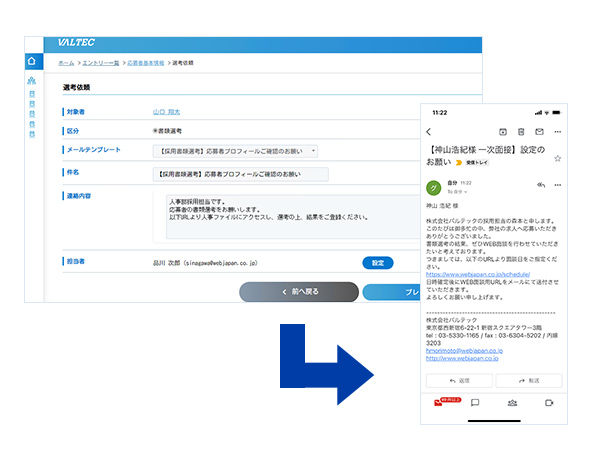Screen dimensions: 600x450
Task: Archive the email with the archive icon
Action: (503, 132)
